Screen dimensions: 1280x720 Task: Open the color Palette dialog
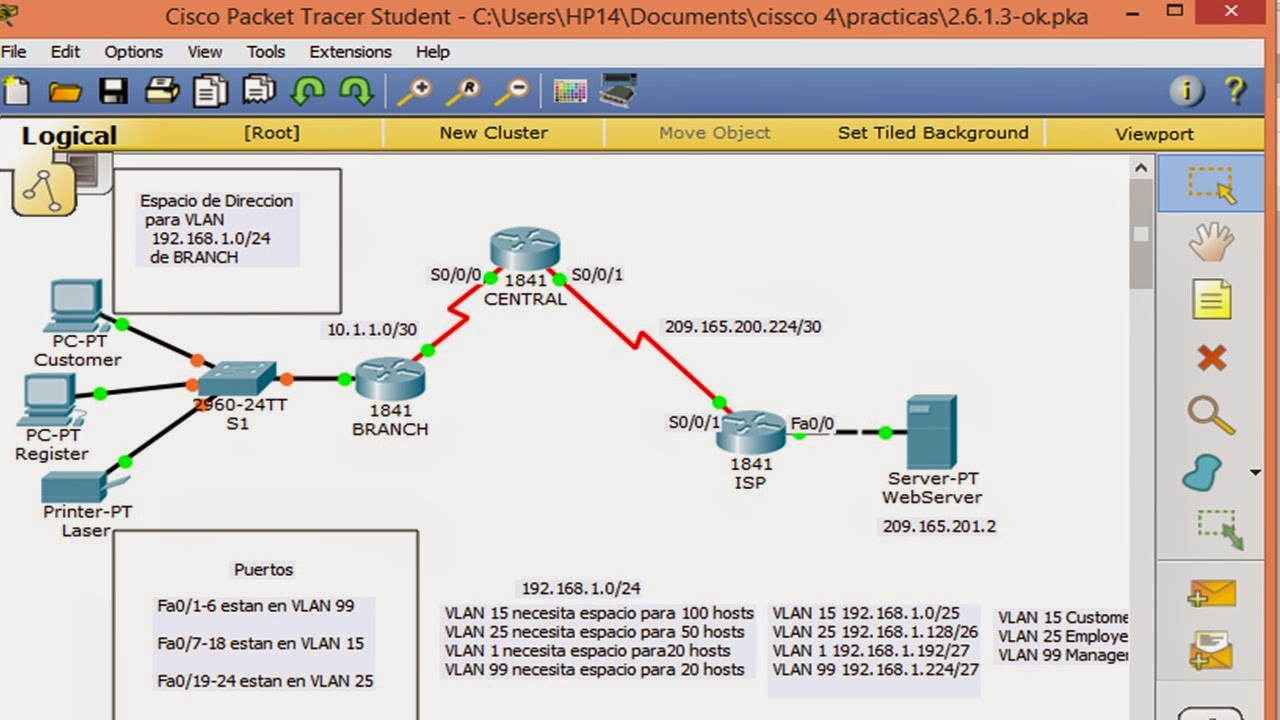coord(570,90)
